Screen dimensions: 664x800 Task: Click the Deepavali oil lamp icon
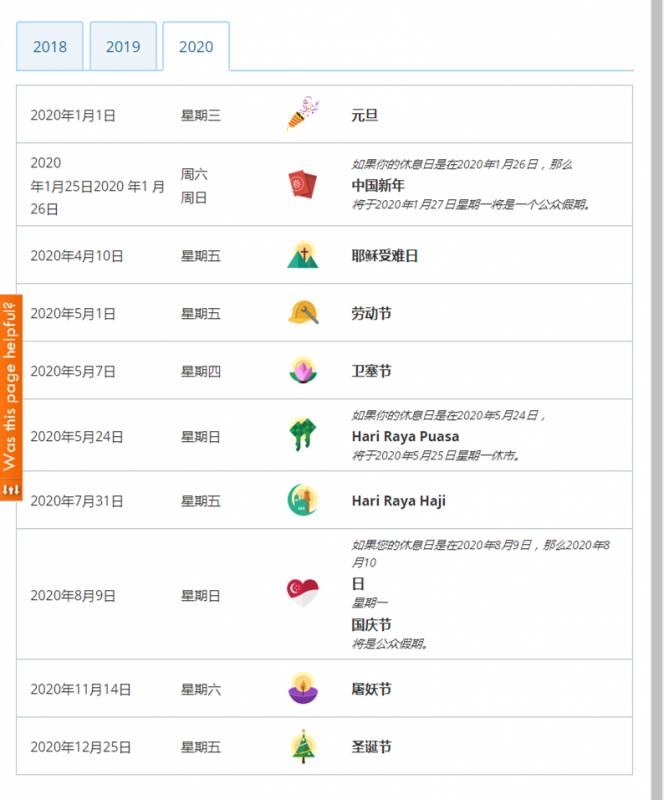[302, 688]
